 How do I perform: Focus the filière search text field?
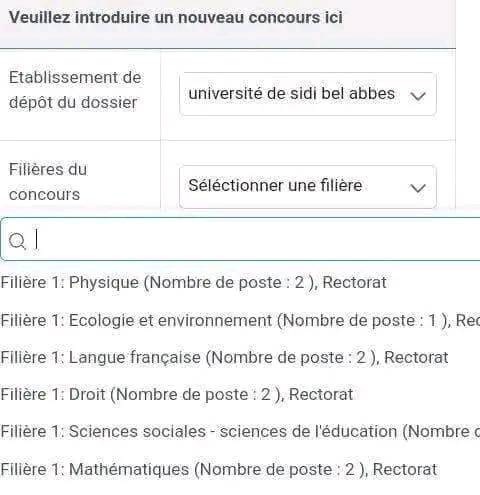[x=240, y=239]
